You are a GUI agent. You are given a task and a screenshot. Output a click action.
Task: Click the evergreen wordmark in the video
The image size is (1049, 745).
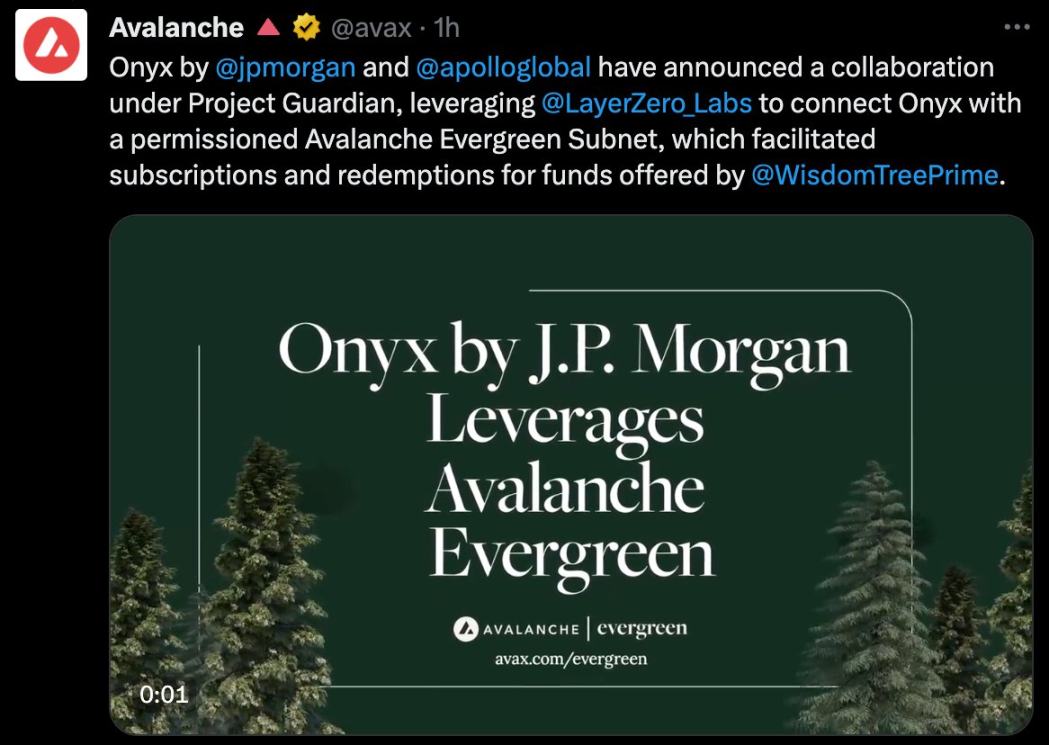642,629
